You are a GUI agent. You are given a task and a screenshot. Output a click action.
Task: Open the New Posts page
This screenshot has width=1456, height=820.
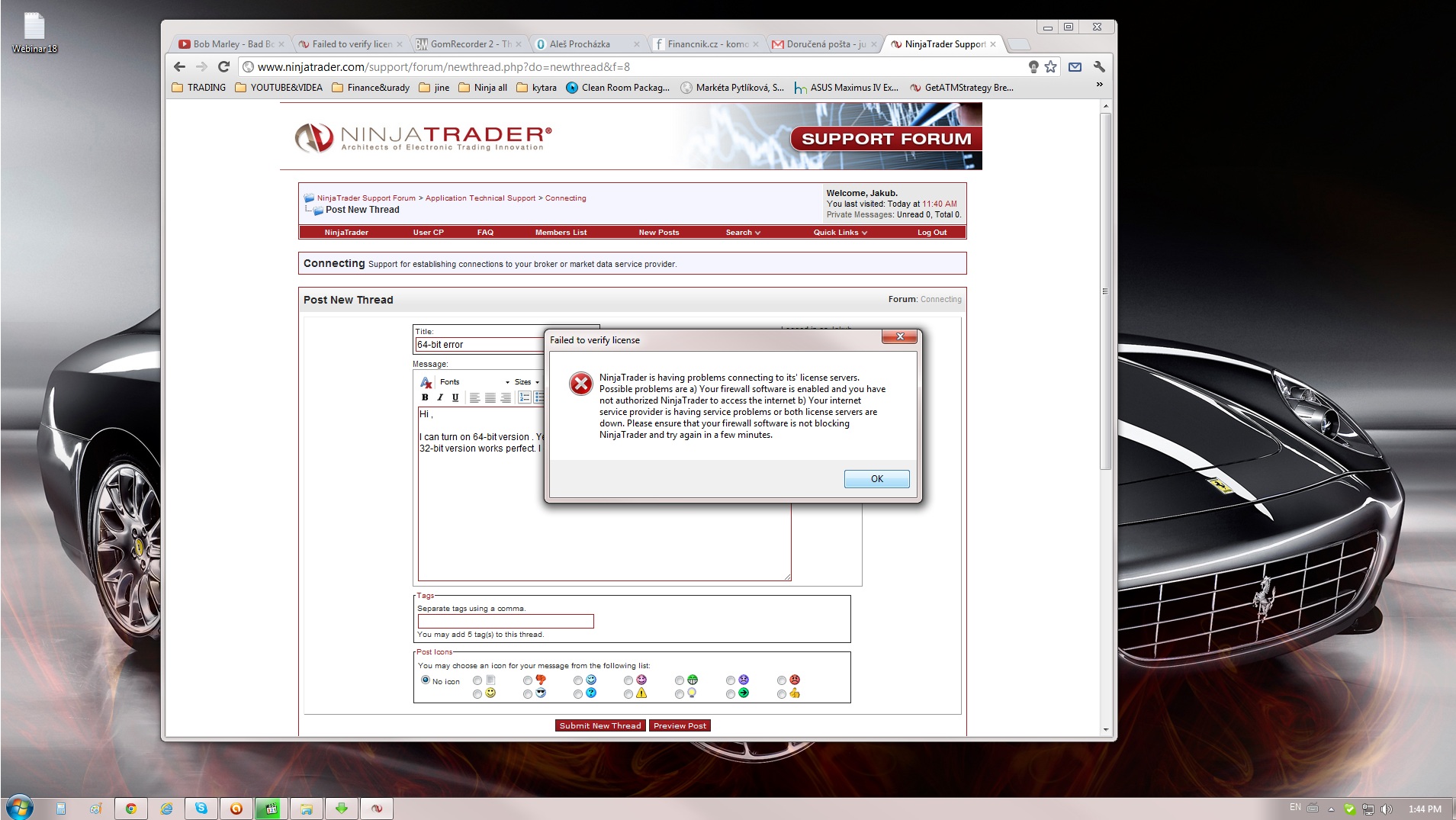click(659, 233)
